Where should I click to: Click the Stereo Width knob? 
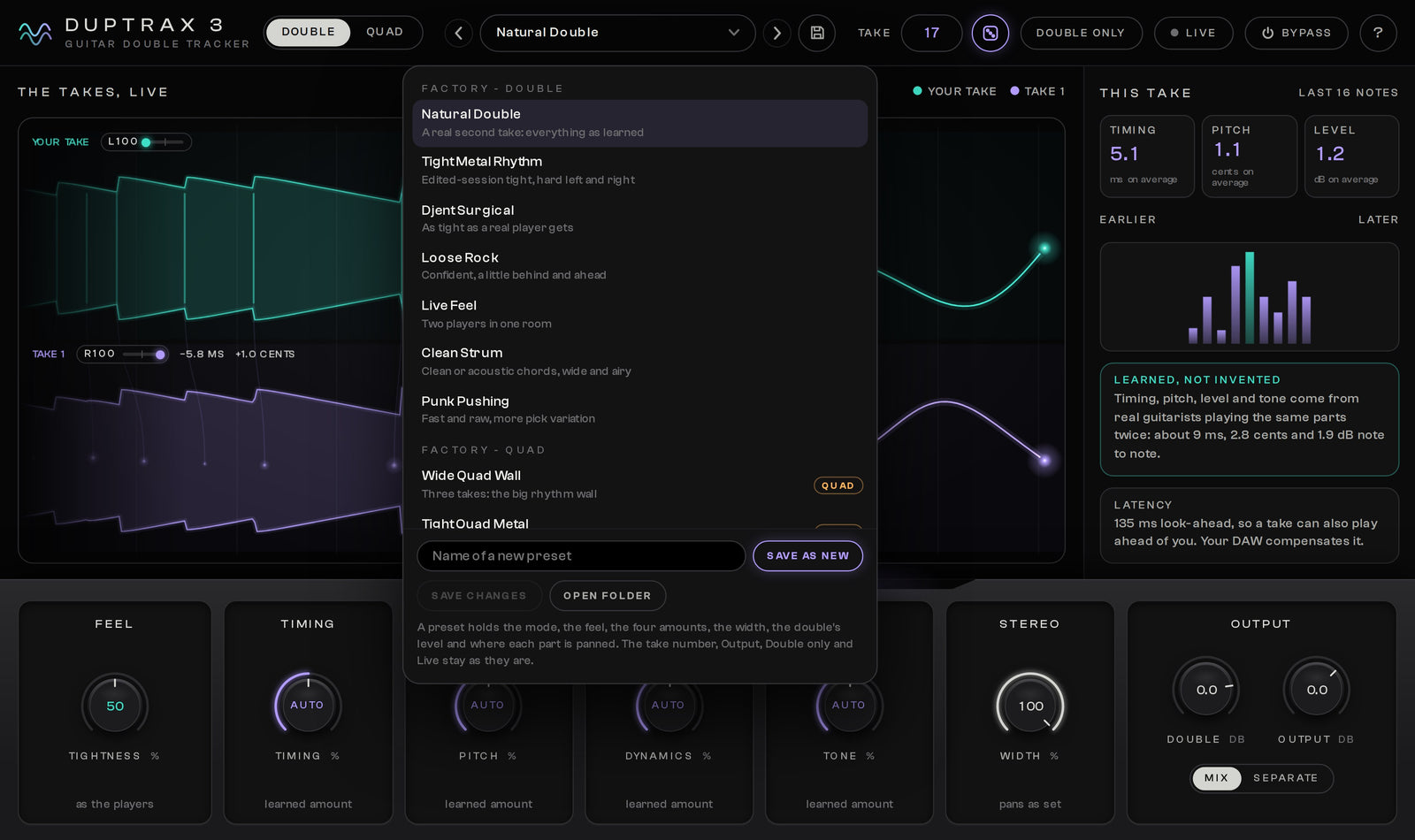(x=1030, y=706)
